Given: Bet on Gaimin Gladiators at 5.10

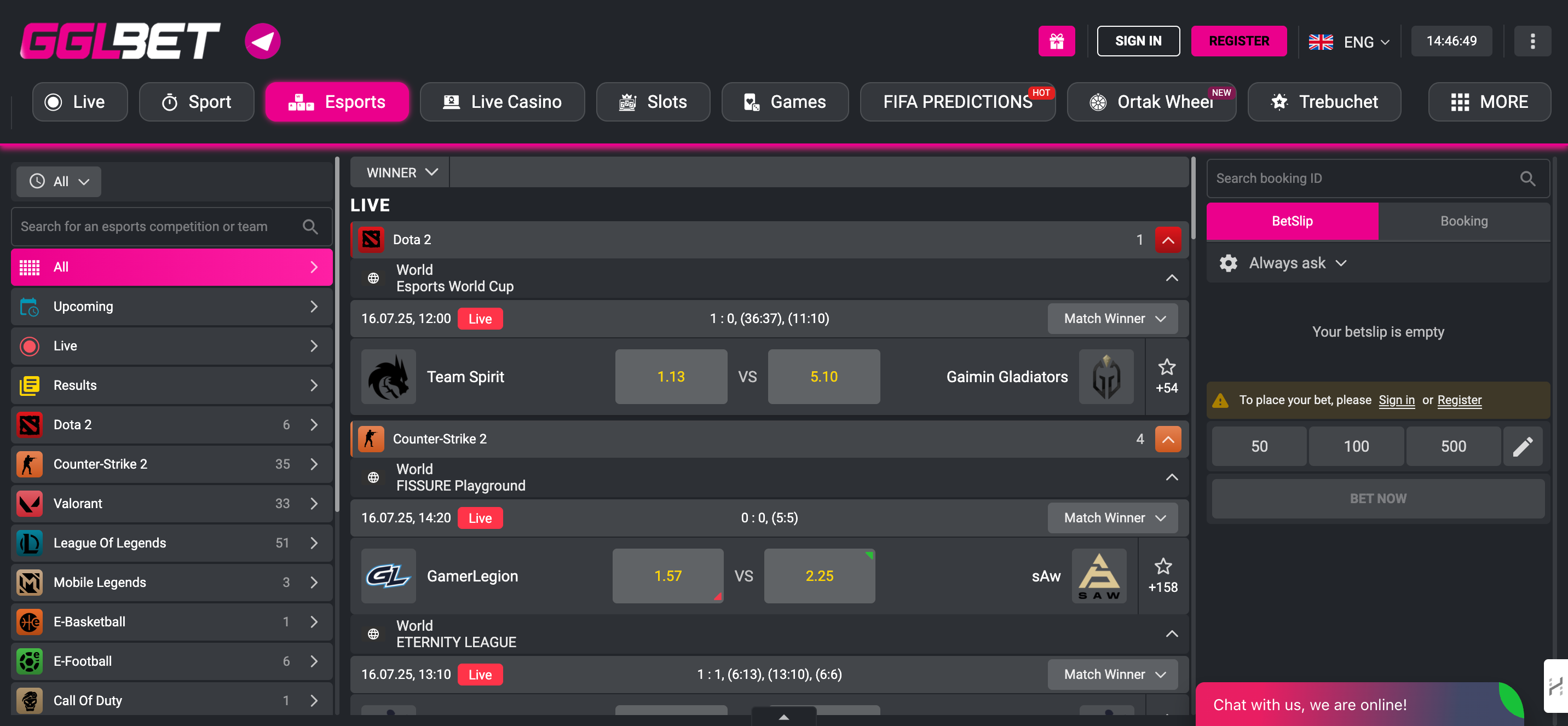Looking at the screenshot, I should point(823,377).
